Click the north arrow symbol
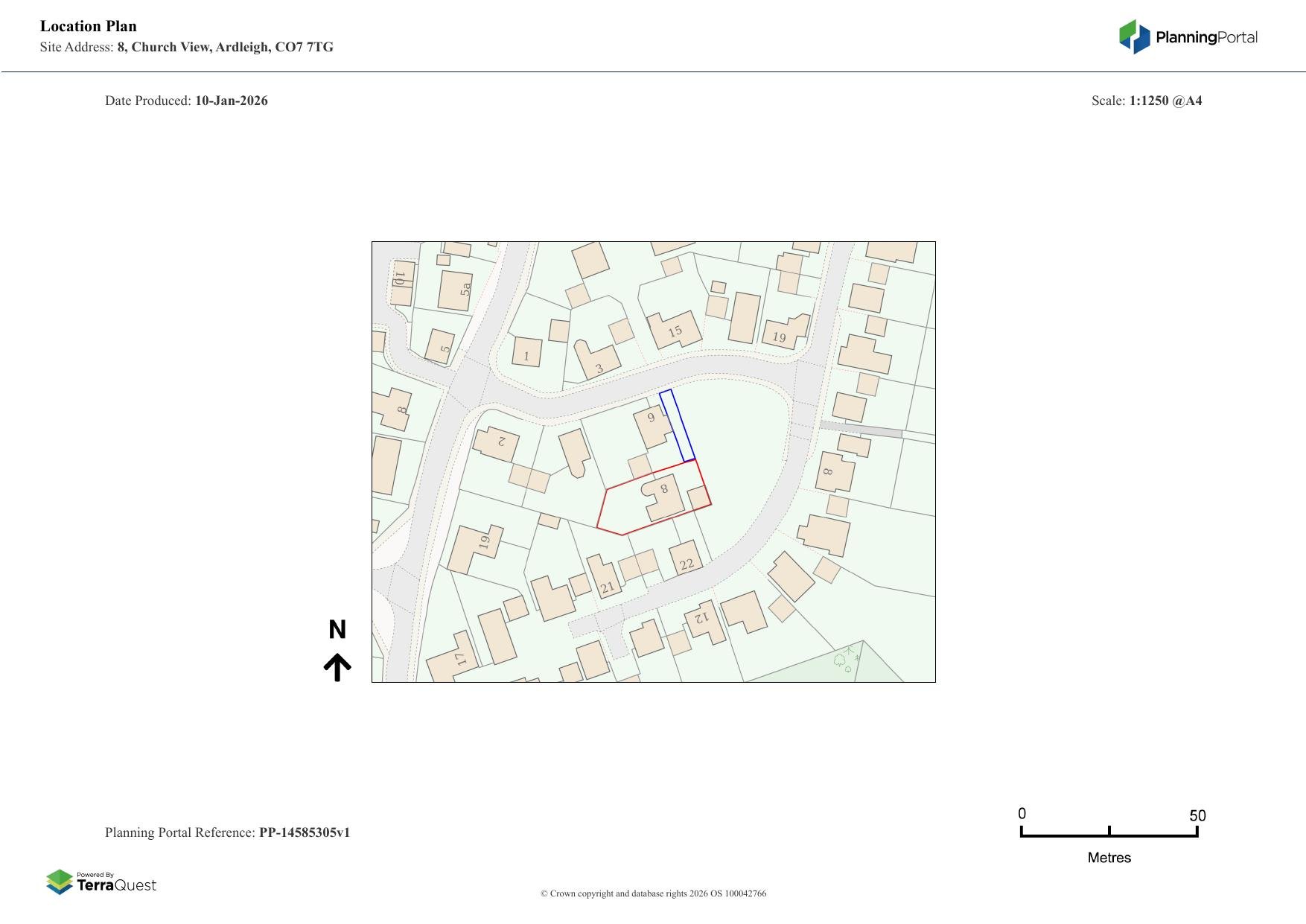Viewport: 1306px width, 924px height. pos(337,666)
